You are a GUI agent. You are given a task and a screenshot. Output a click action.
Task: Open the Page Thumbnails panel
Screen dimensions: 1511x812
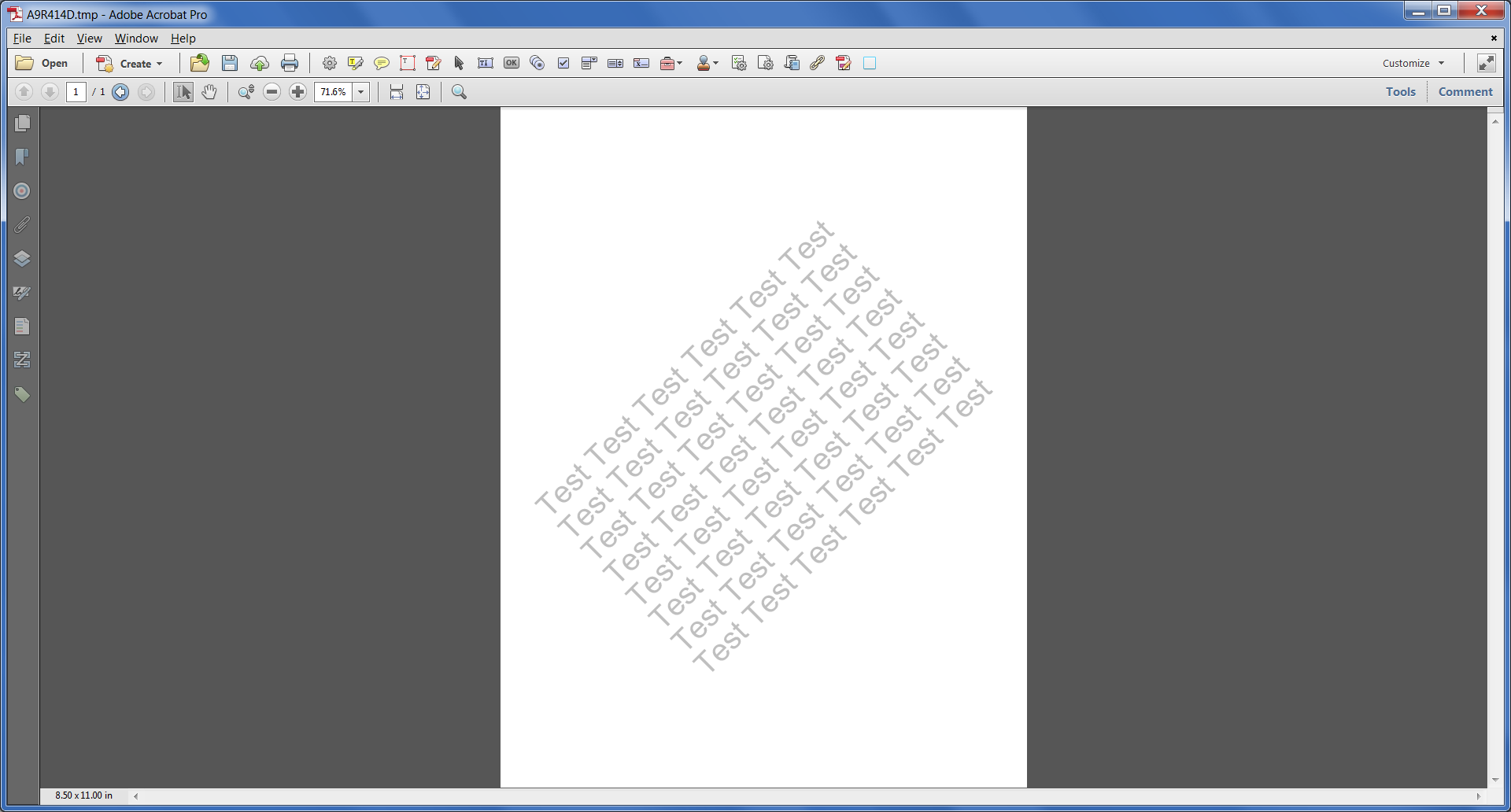(x=22, y=123)
